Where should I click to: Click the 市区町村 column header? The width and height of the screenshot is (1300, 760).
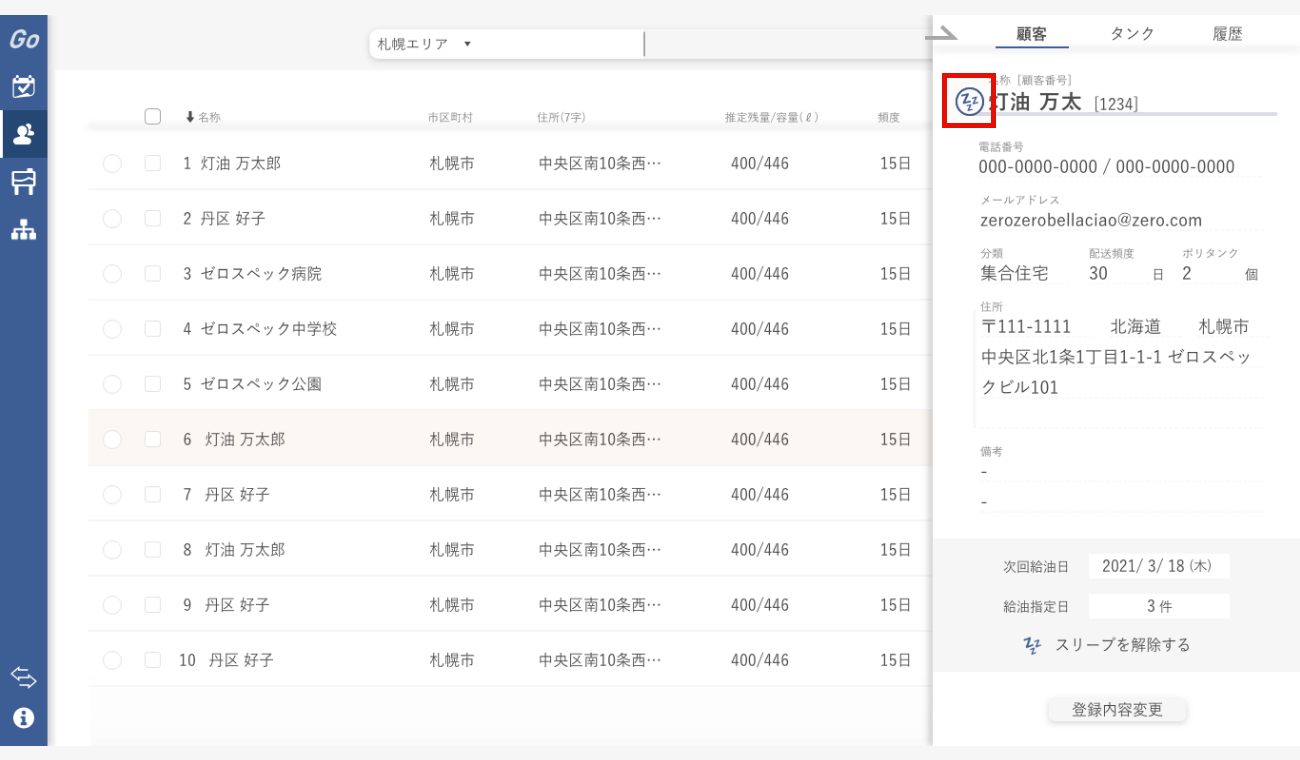point(450,117)
